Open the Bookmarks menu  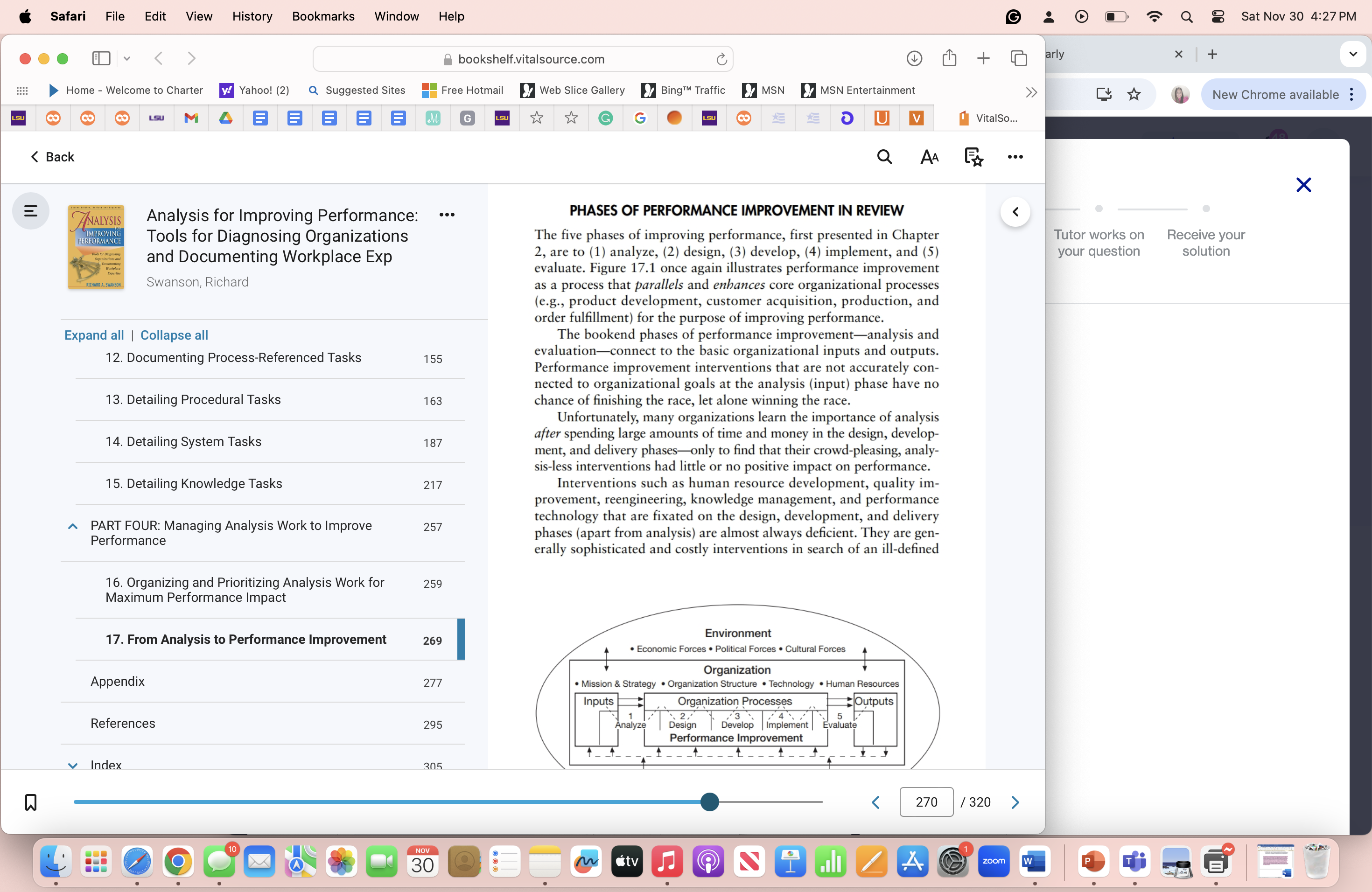pyautogui.click(x=323, y=16)
